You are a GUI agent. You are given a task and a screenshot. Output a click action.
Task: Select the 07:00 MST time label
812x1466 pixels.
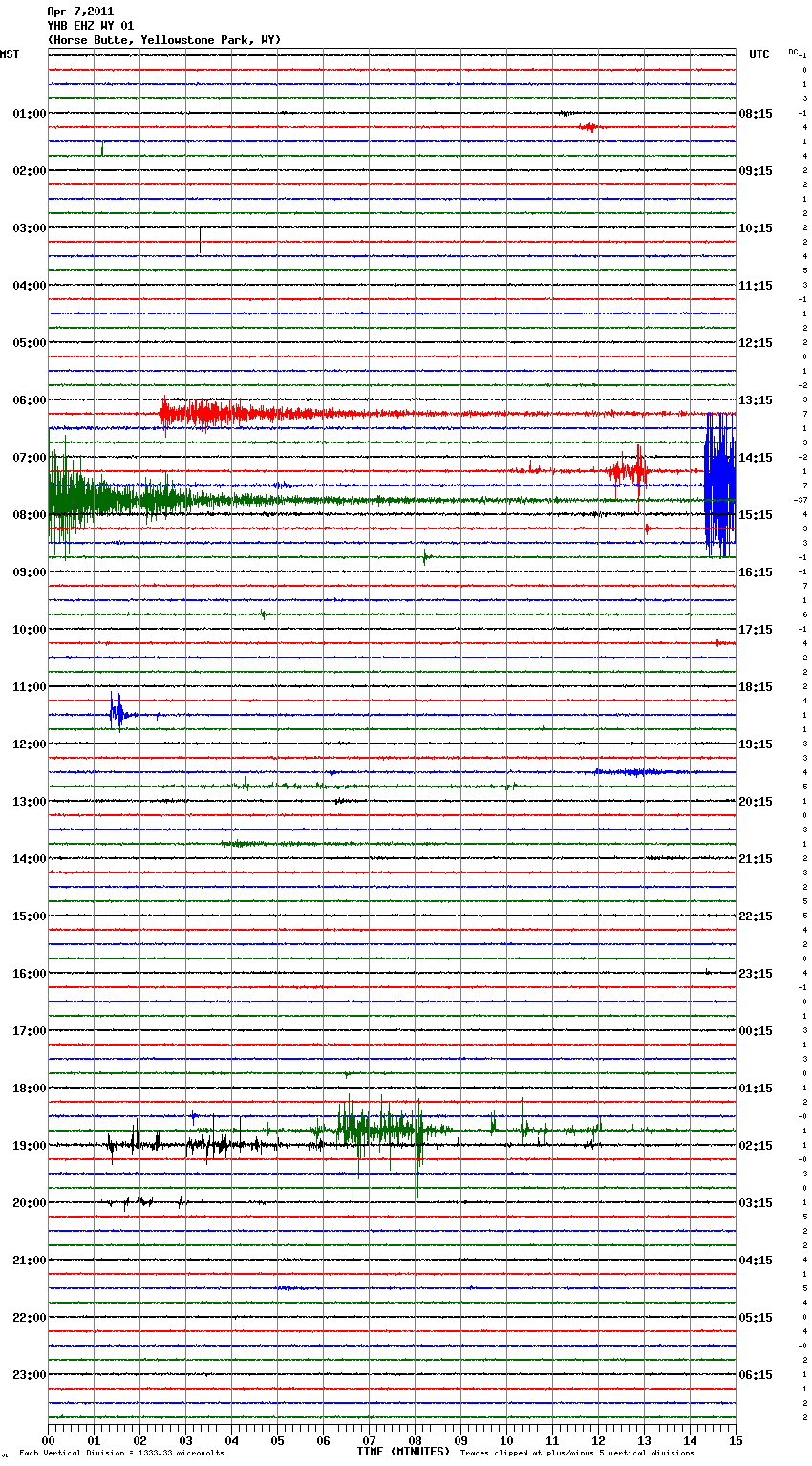click(x=30, y=458)
